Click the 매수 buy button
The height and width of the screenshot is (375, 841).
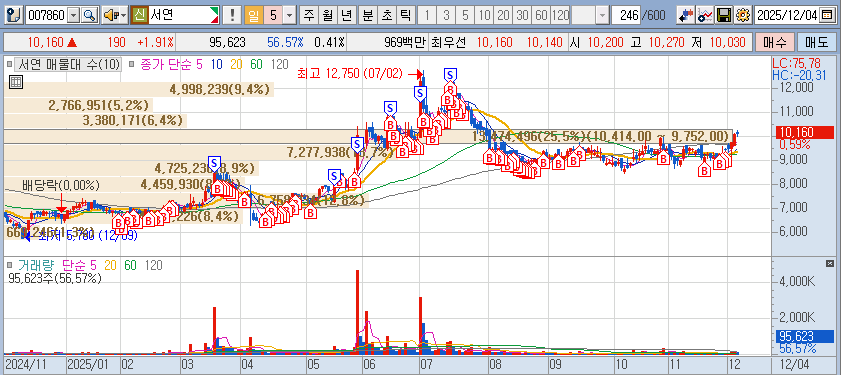774,42
